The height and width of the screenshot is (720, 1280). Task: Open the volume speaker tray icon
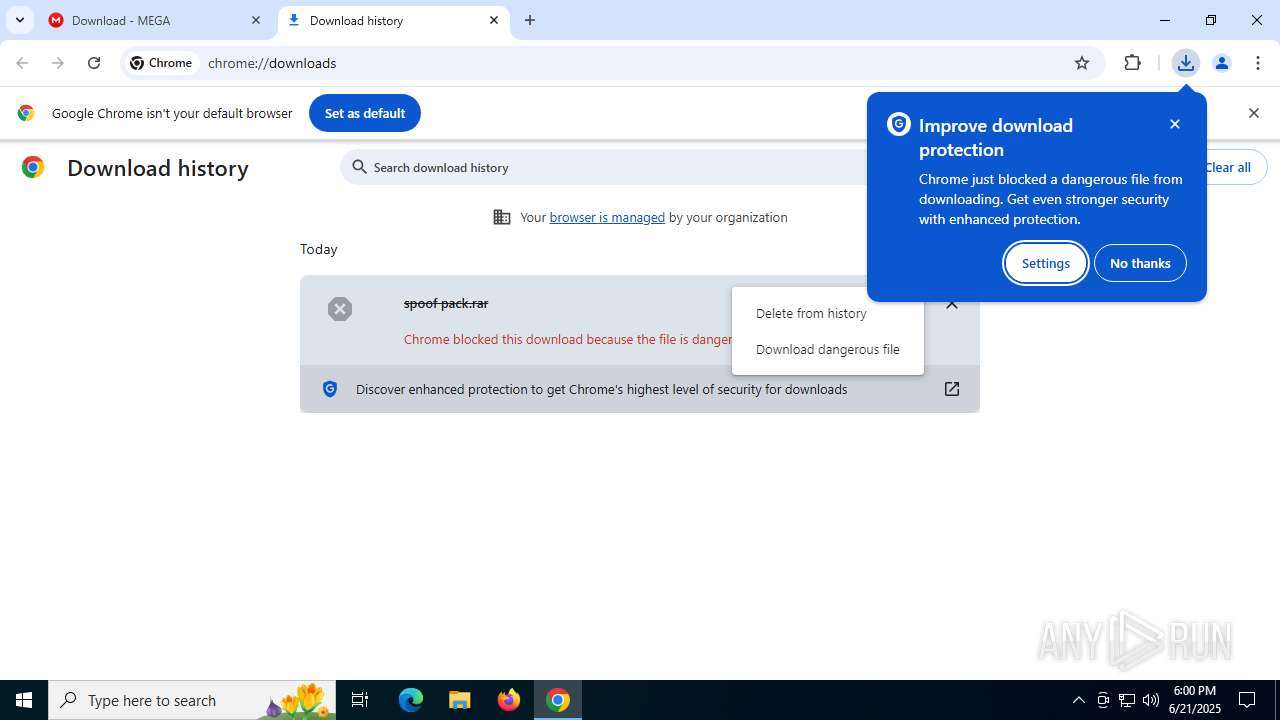tap(1151, 700)
